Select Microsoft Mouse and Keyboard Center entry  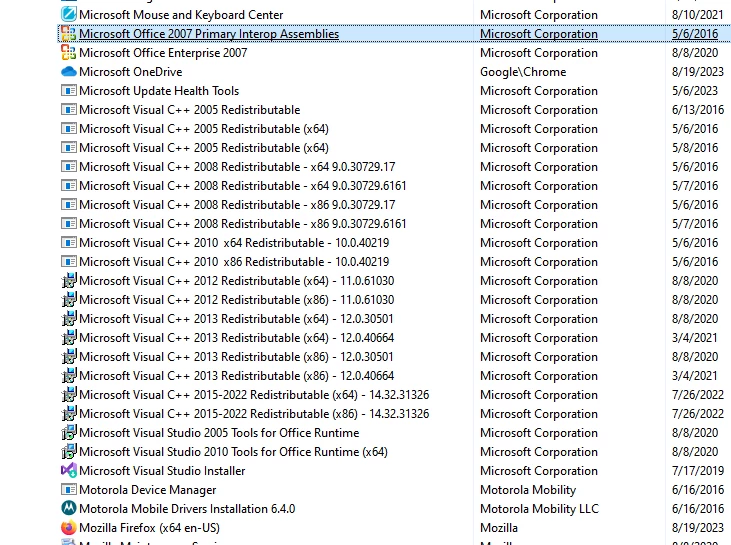pyautogui.click(x=181, y=15)
